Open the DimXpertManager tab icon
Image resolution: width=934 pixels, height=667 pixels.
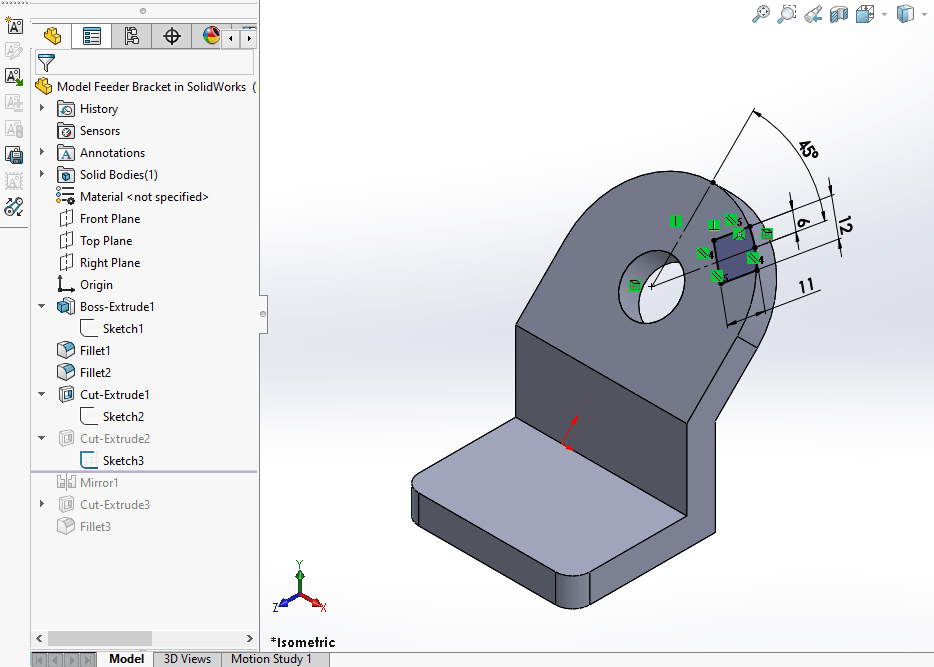pos(170,35)
